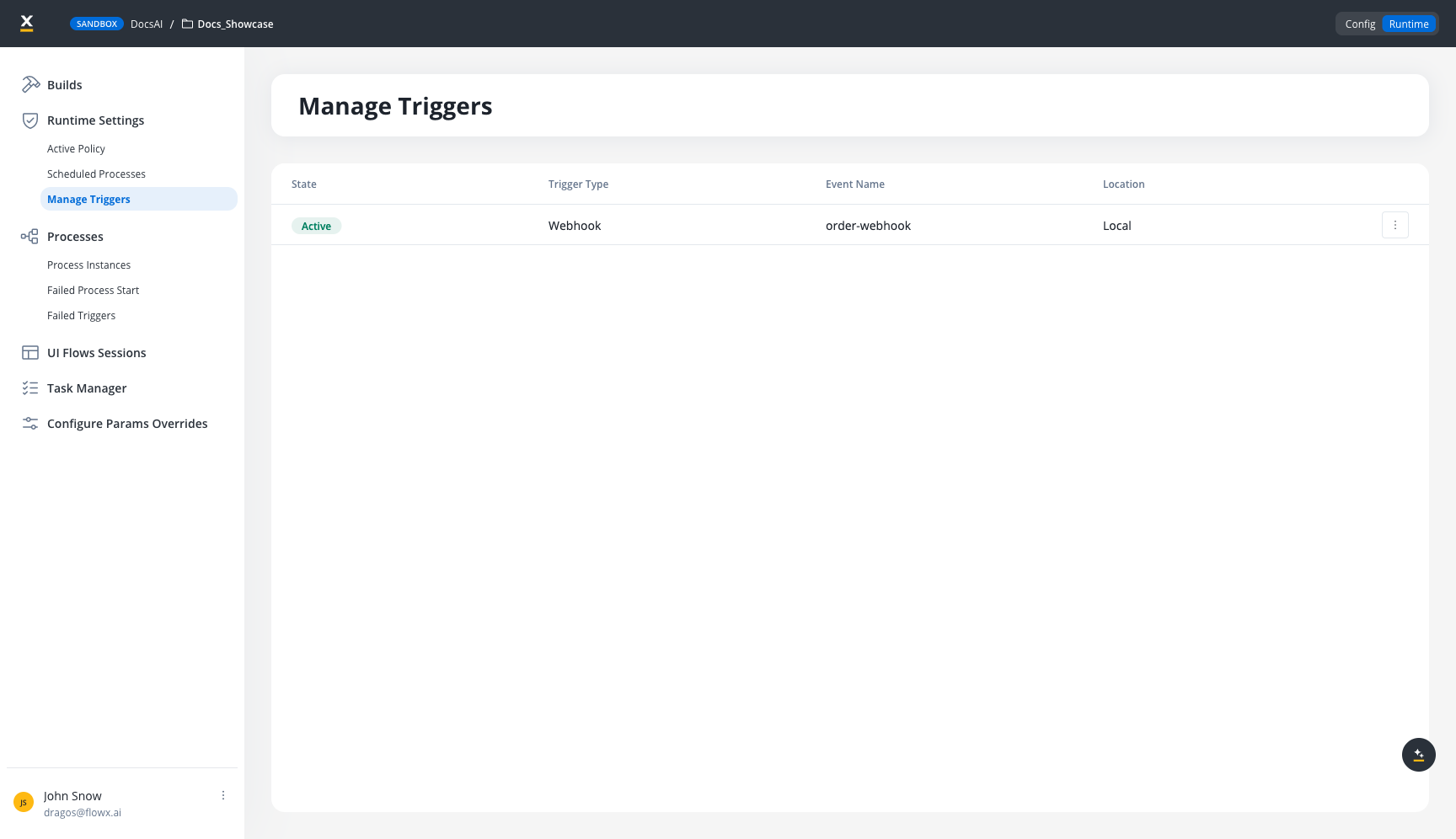Click the Docs_Showcase folder icon
Viewport: 1456px width, 839px height.
tap(187, 24)
